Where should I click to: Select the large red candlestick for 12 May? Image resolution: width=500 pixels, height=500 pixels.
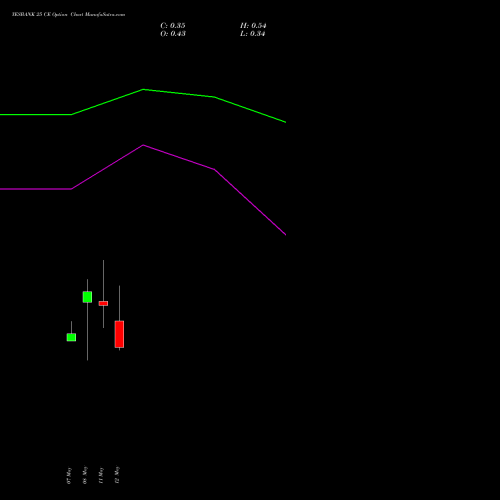coord(119,334)
